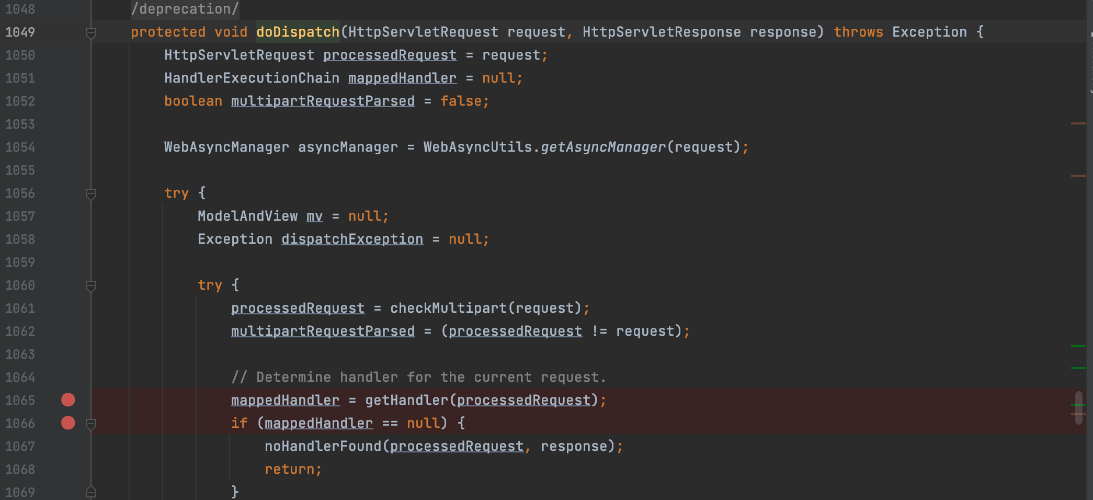Screen dimensions: 1093x500
Task: Fold the inner try block at line 1060
Action: [90, 285]
